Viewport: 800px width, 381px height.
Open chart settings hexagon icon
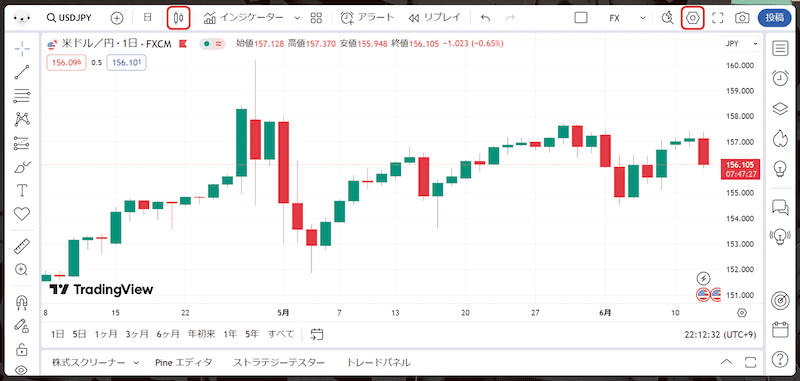692,18
